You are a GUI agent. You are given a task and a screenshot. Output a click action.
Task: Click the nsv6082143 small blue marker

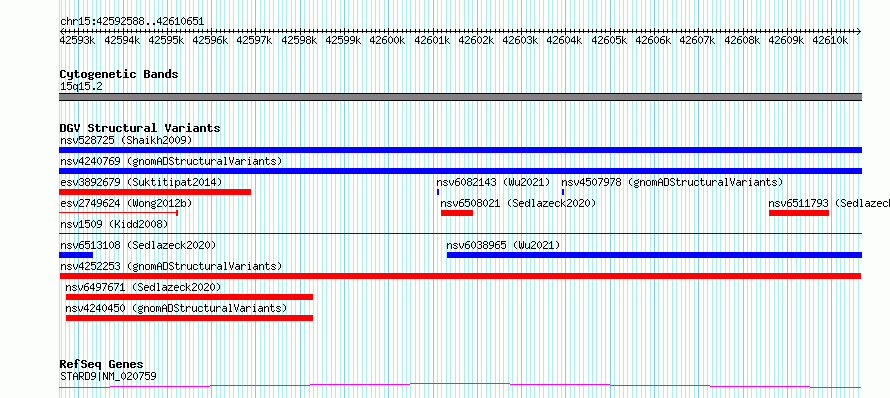coord(438,192)
